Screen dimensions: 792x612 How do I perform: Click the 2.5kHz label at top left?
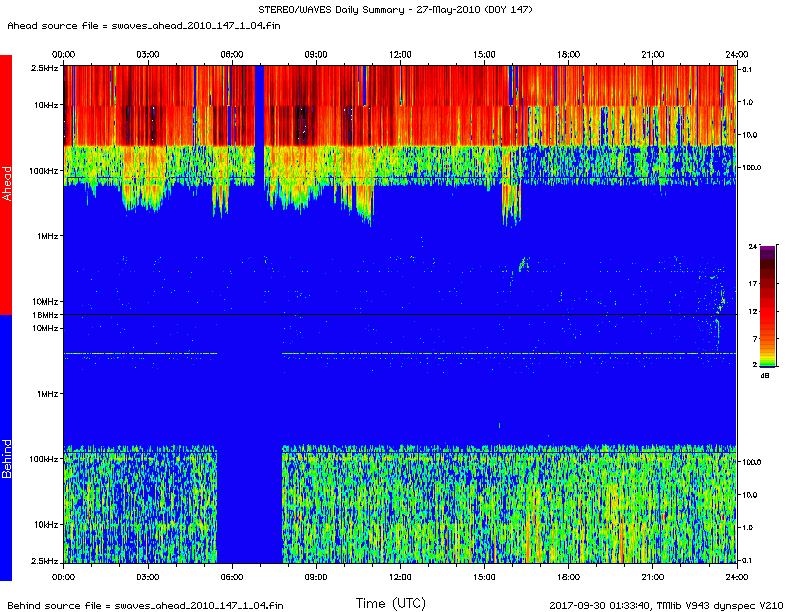[45, 68]
